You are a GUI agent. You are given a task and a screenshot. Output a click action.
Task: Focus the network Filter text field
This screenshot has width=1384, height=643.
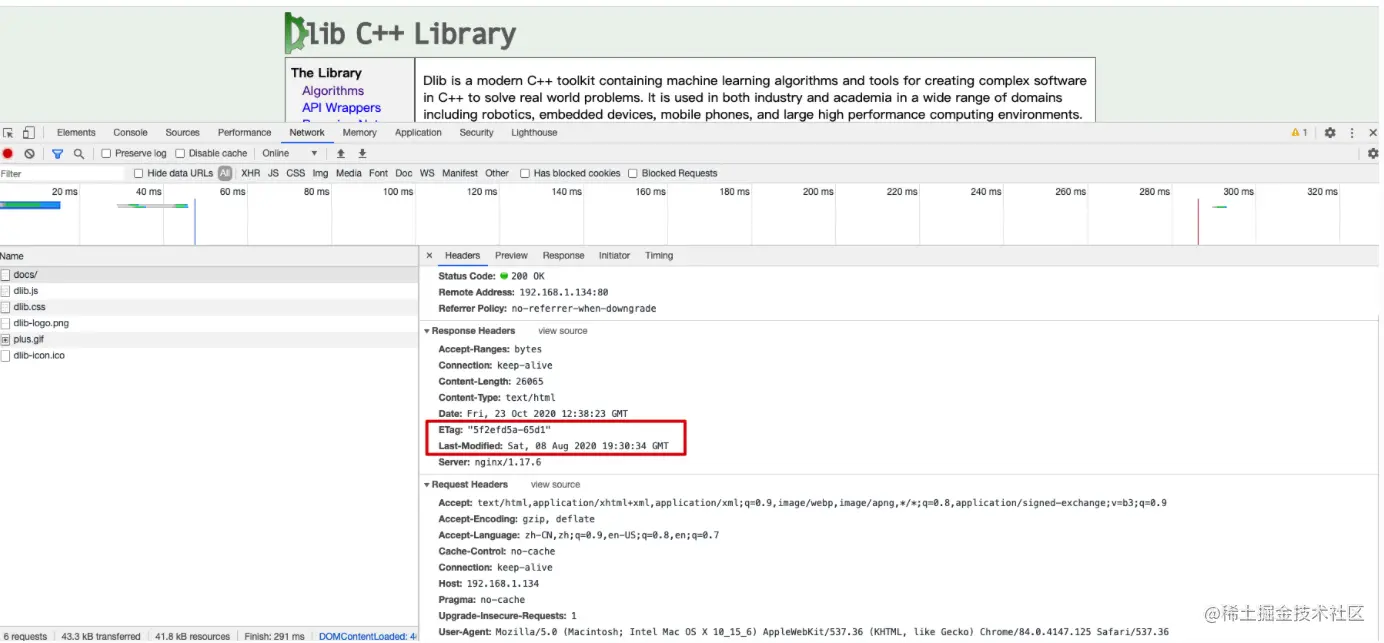(x=62, y=174)
